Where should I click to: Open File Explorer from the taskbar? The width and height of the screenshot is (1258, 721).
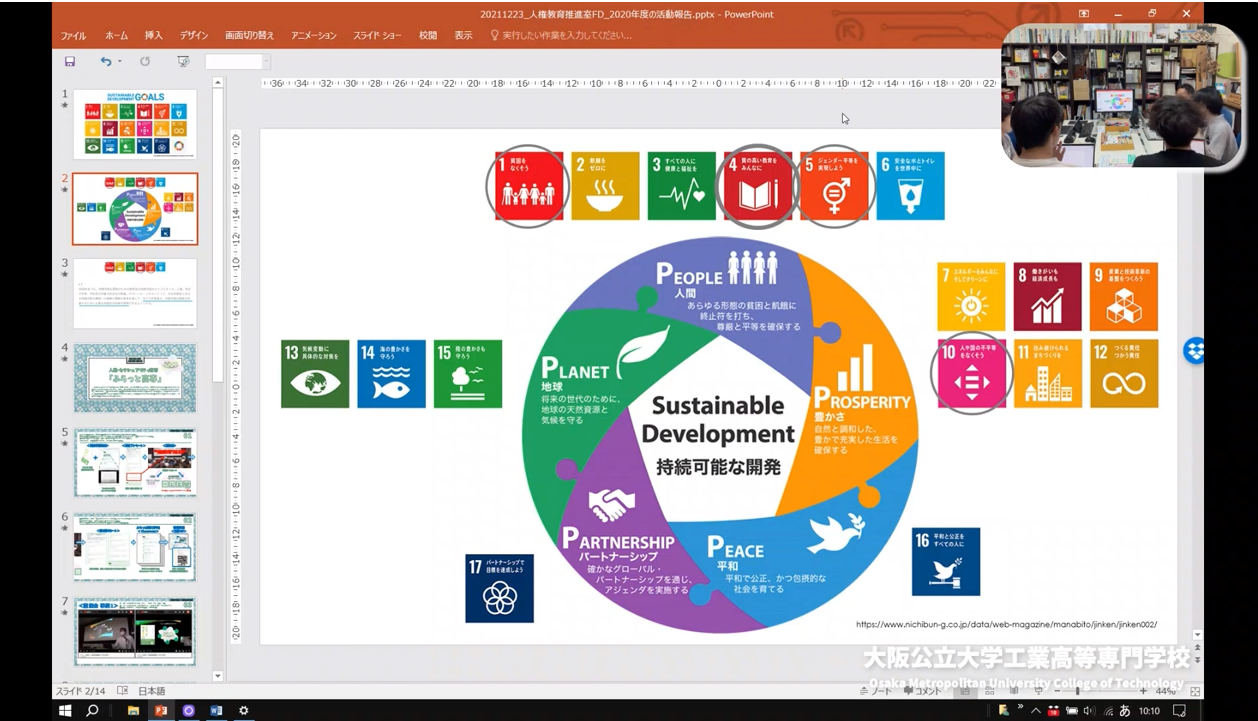point(133,711)
